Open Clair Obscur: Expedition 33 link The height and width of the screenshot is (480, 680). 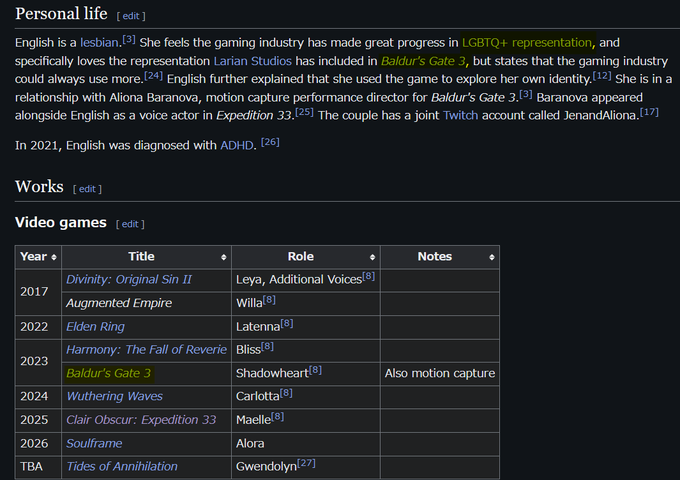(x=141, y=420)
